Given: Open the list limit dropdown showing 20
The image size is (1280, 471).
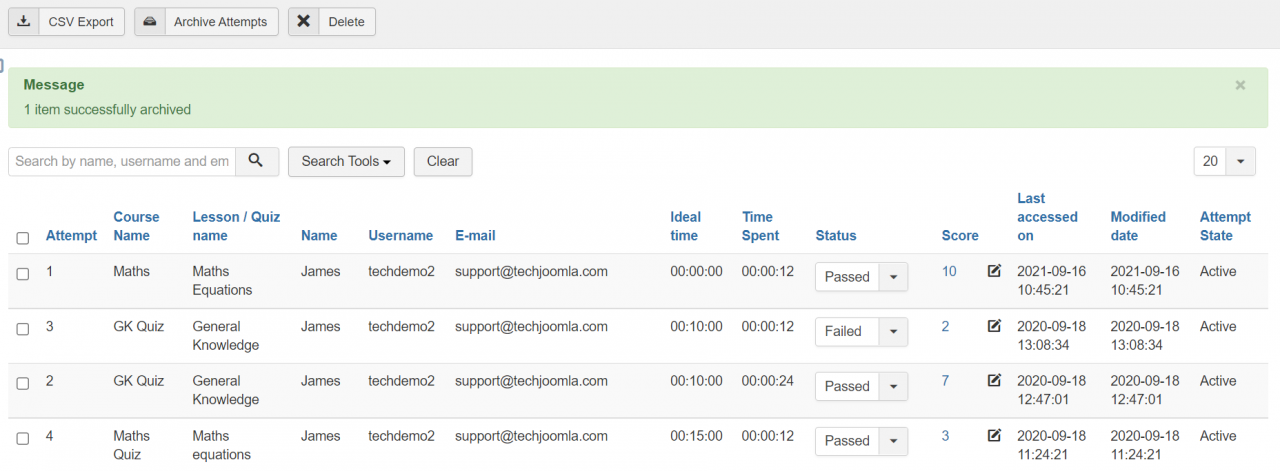Looking at the screenshot, I should tap(1224, 161).
